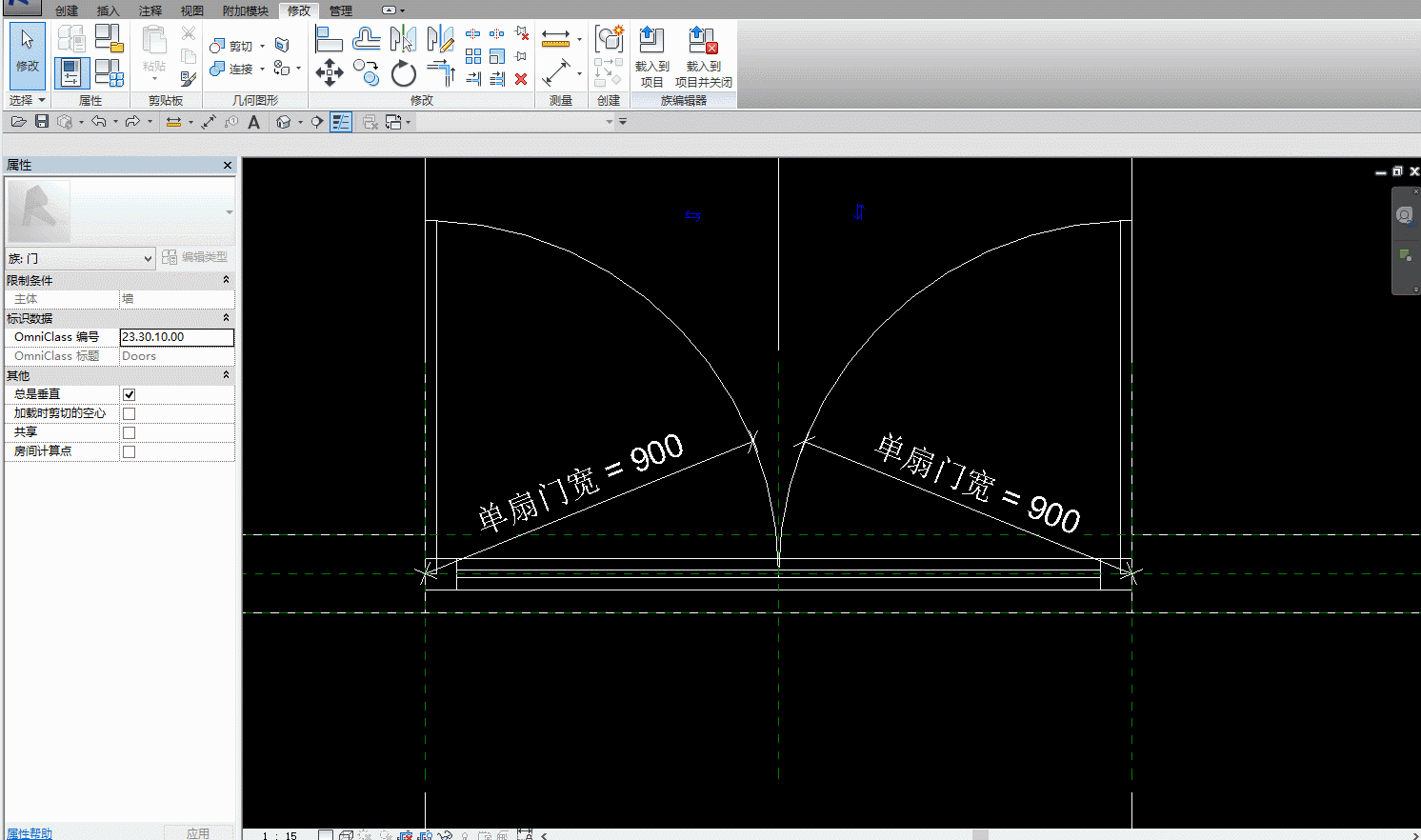Click the red Delete X icon

[x=521, y=79]
